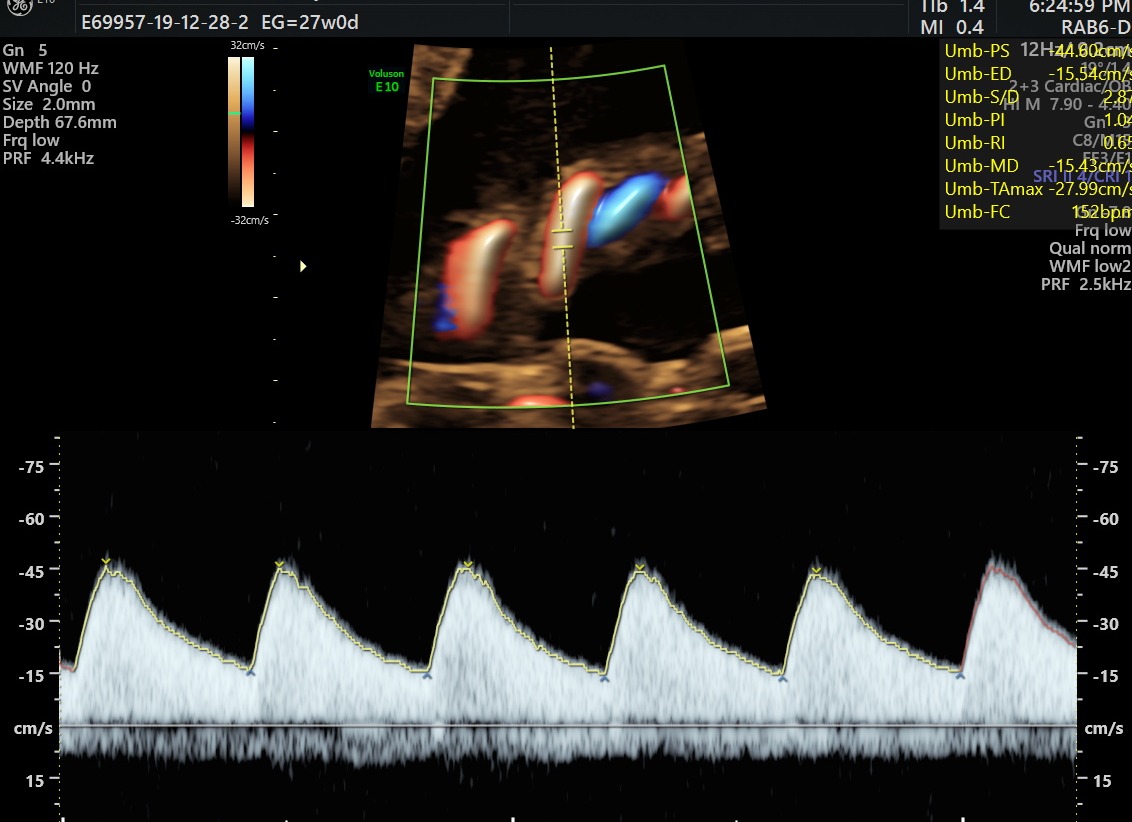Viewport: 1132px width, 822px height.
Task: Click the Umb-PI measurement row
Action: (x=1037, y=121)
